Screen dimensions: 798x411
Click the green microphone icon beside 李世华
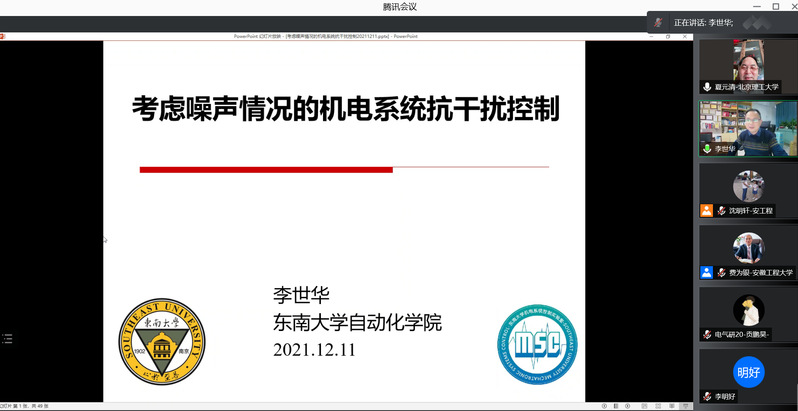click(707, 149)
